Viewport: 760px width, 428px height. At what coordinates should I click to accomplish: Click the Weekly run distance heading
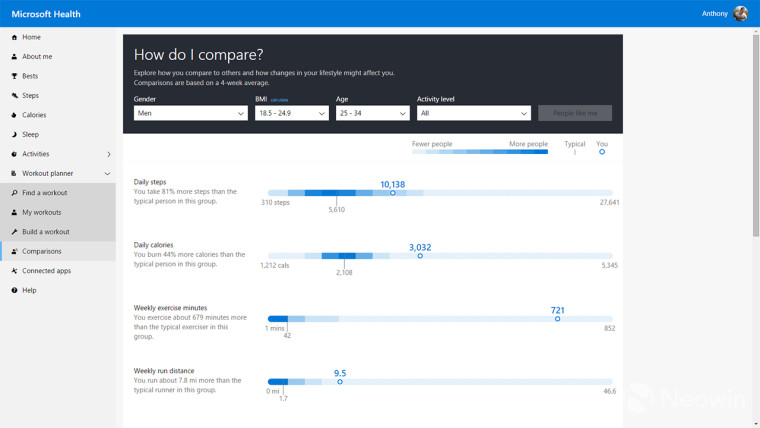click(x=164, y=371)
